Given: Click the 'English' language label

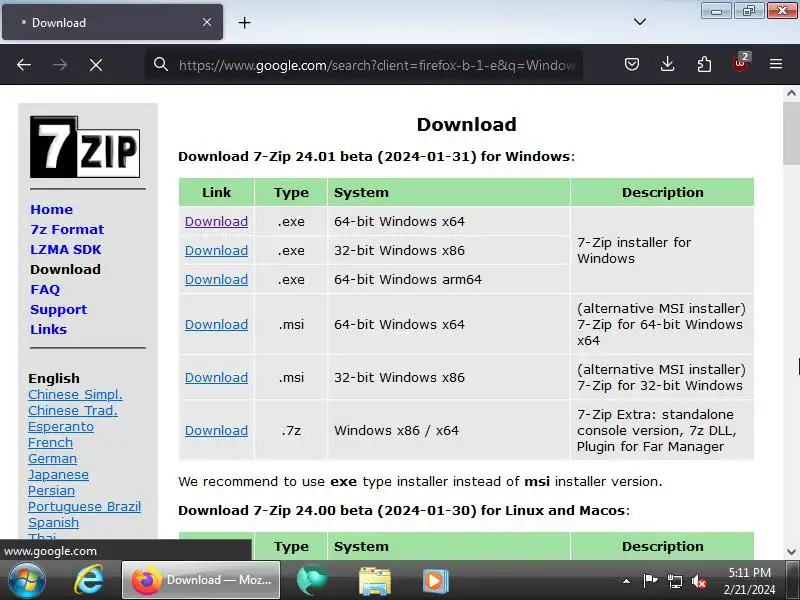Looking at the screenshot, I should pos(54,379).
